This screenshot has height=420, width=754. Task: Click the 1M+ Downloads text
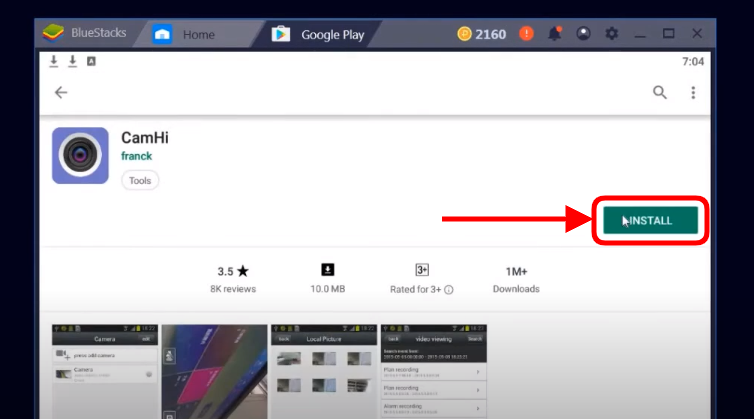click(x=516, y=280)
